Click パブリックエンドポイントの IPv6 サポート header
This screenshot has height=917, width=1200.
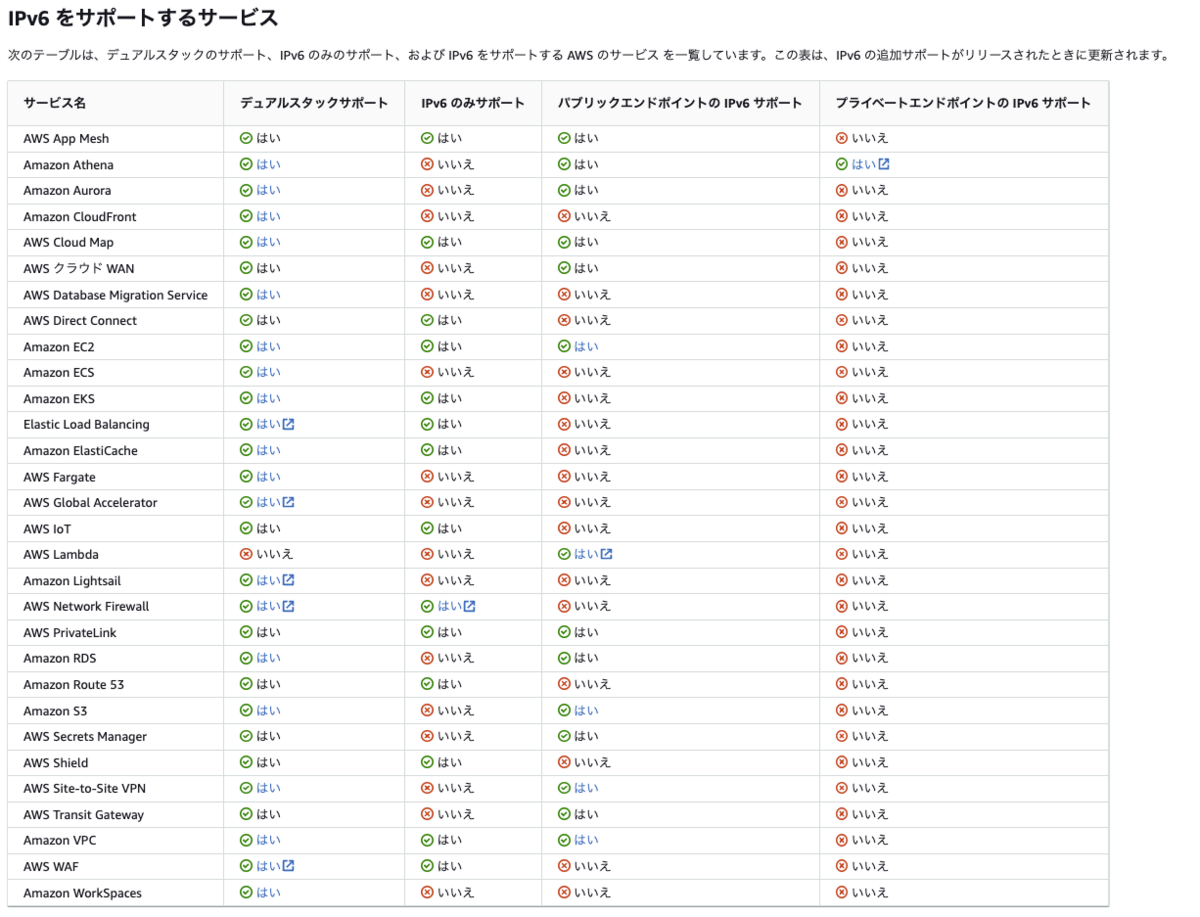tap(680, 103)
